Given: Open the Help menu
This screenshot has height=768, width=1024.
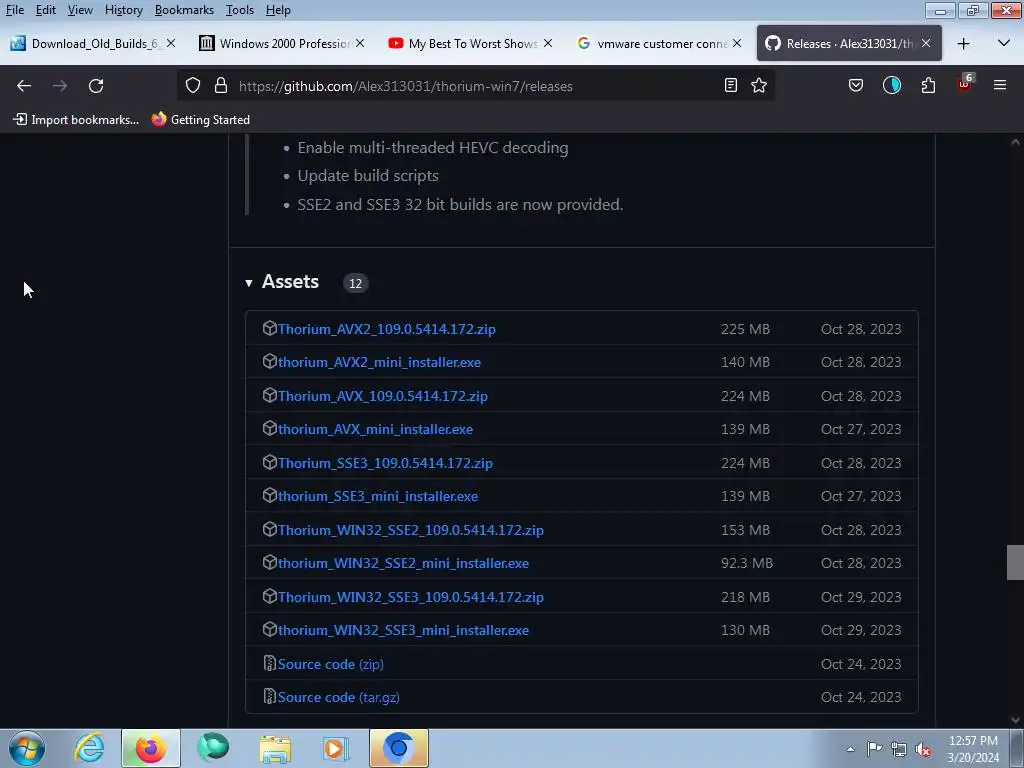Looking at the screenshot, I should click(278, 10).
